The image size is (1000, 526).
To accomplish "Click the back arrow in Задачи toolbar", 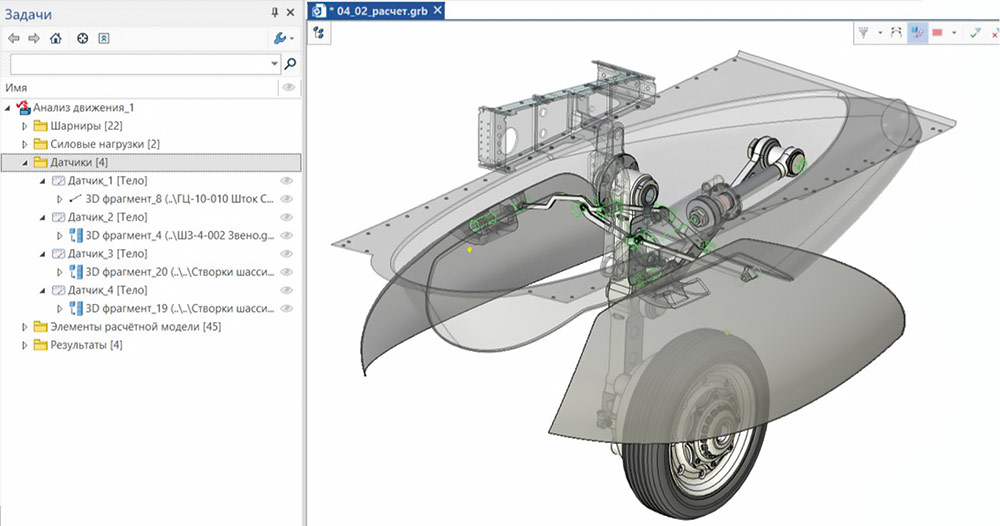I will pos(13,39).
